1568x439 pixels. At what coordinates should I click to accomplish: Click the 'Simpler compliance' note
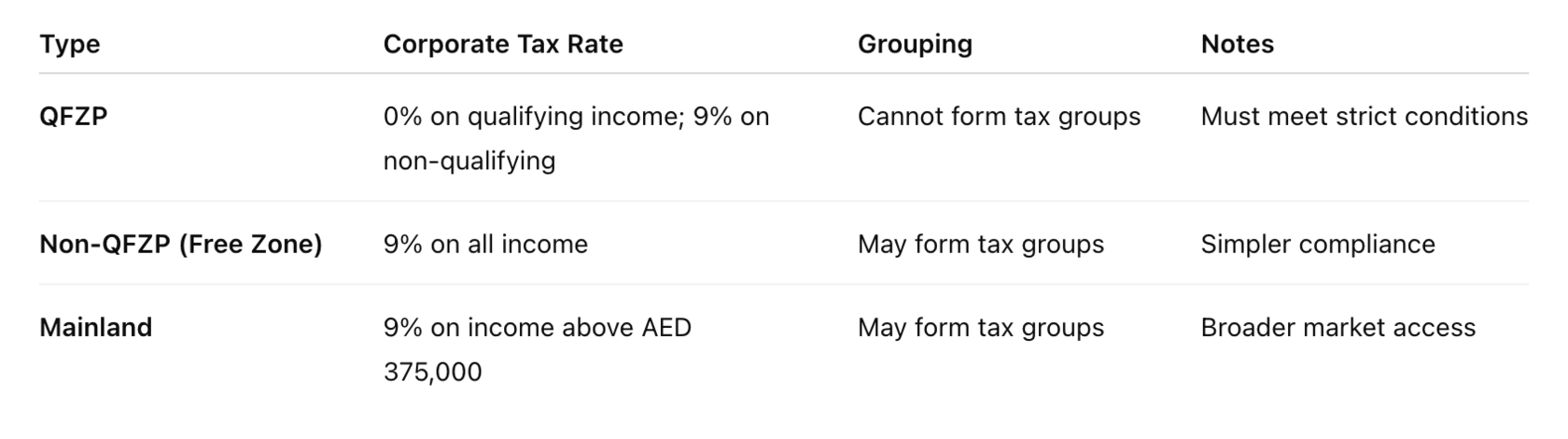click(1318, 245)
